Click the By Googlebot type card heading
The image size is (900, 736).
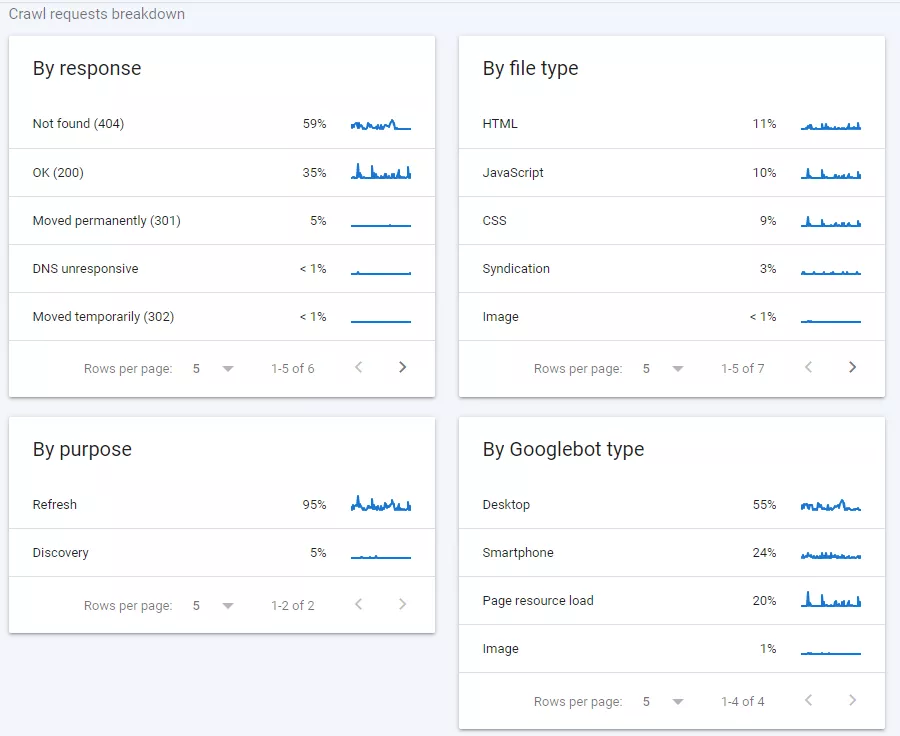tap(563, 449)
